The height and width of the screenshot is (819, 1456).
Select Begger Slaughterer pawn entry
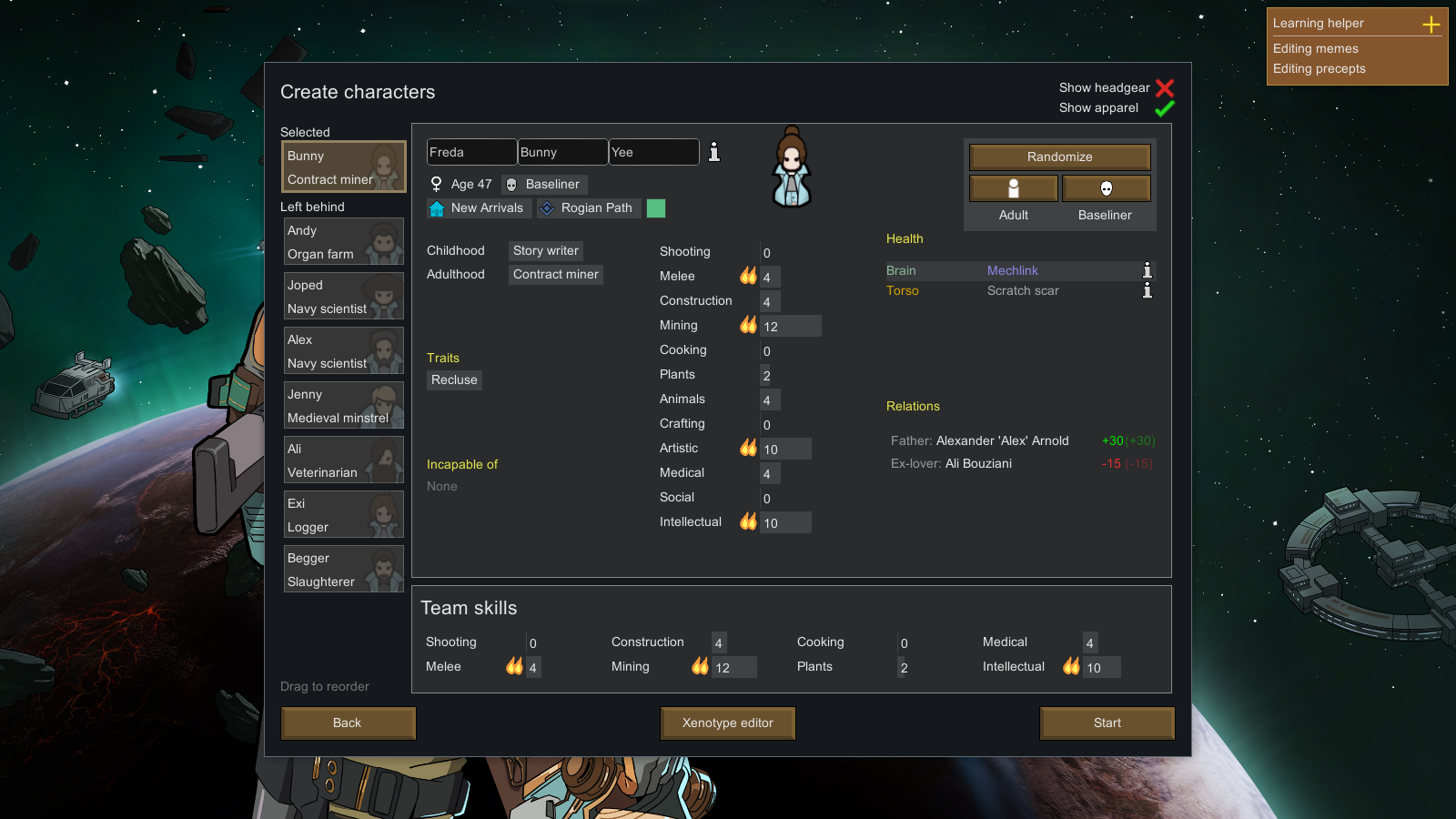[x=344, y=569]
